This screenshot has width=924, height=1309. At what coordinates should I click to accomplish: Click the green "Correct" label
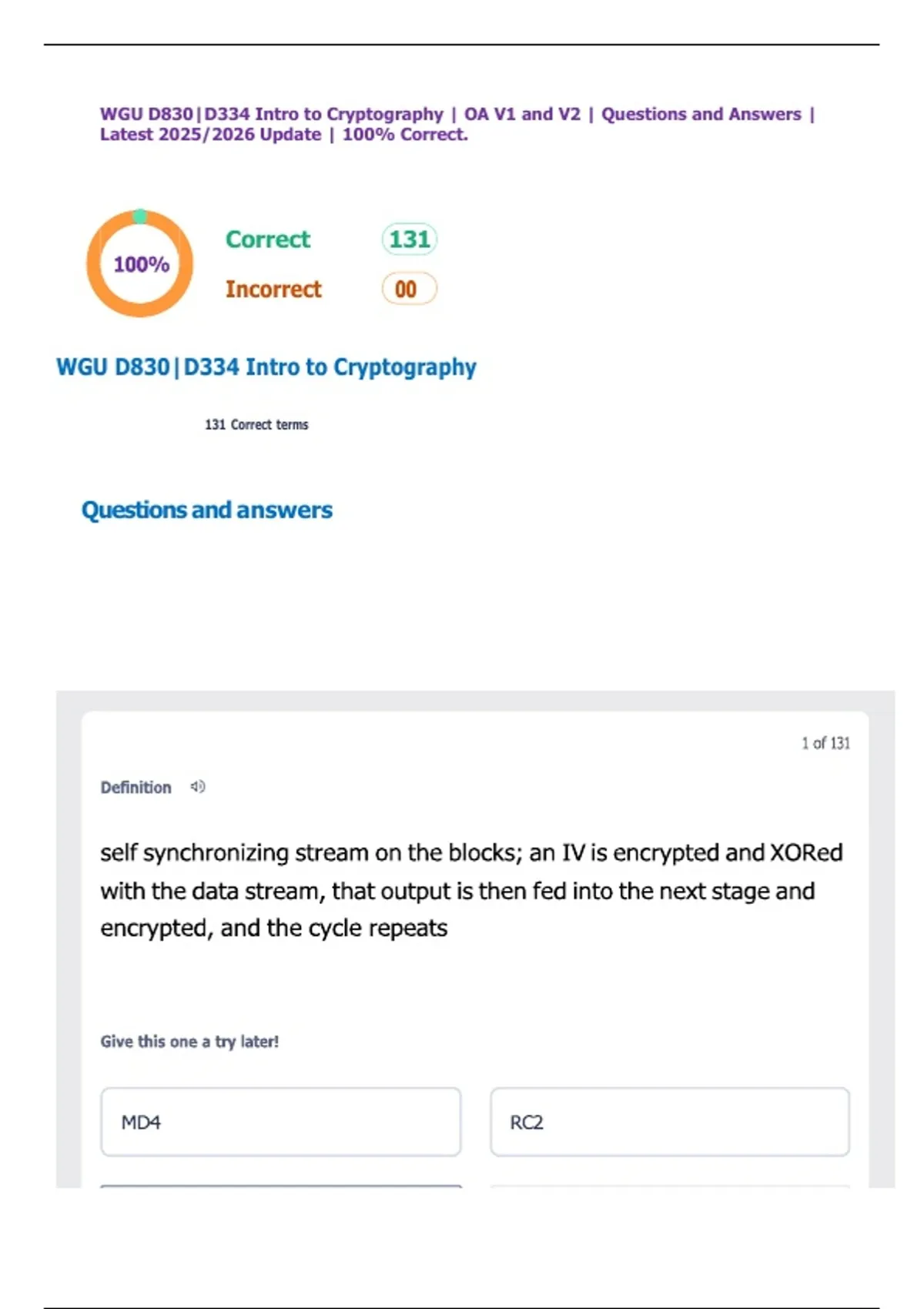pos(268,239)
